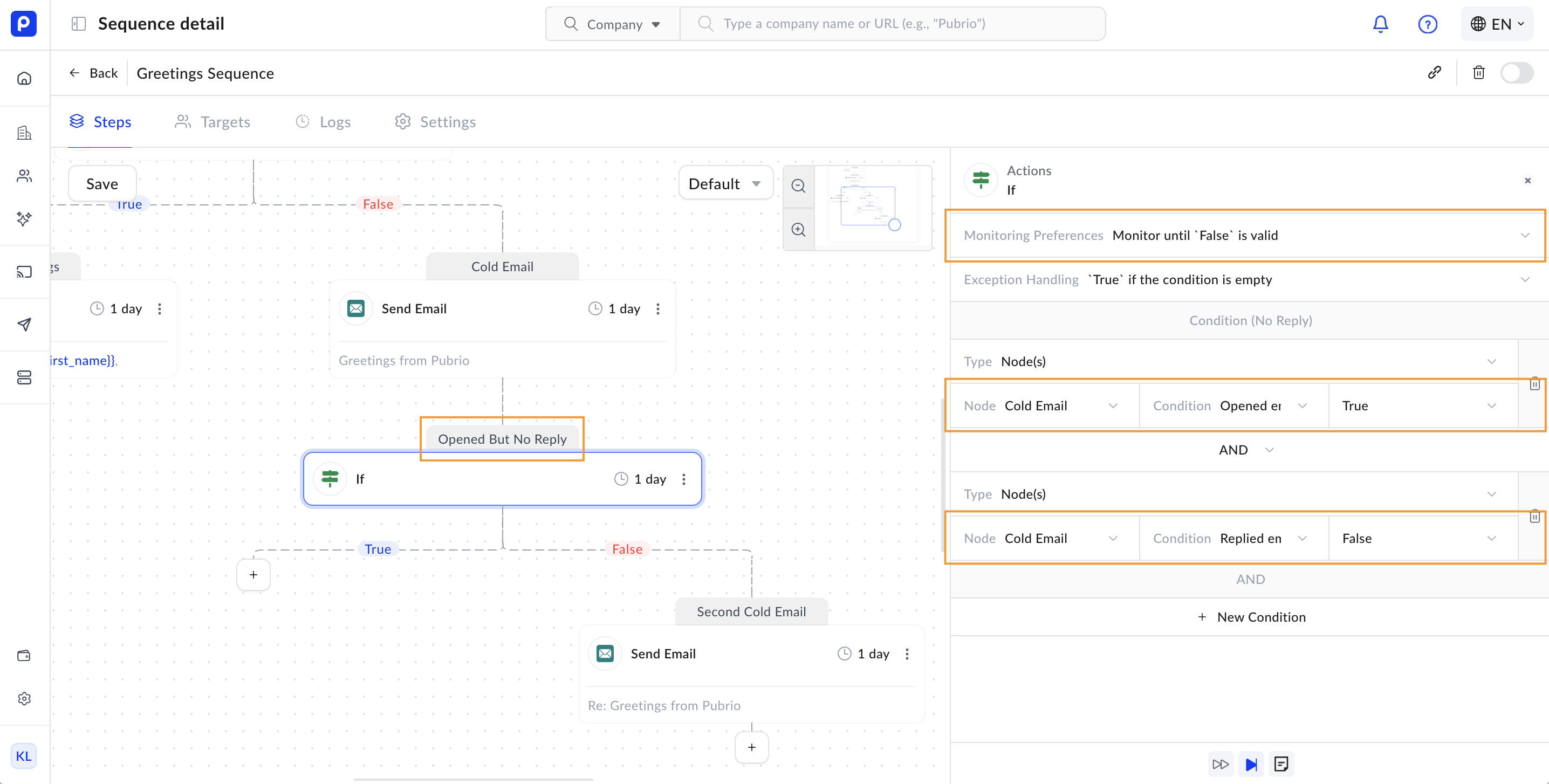Click the zoom in magnifier icon
This screenshot has width=1549, height=784.
tap(798, 230)
